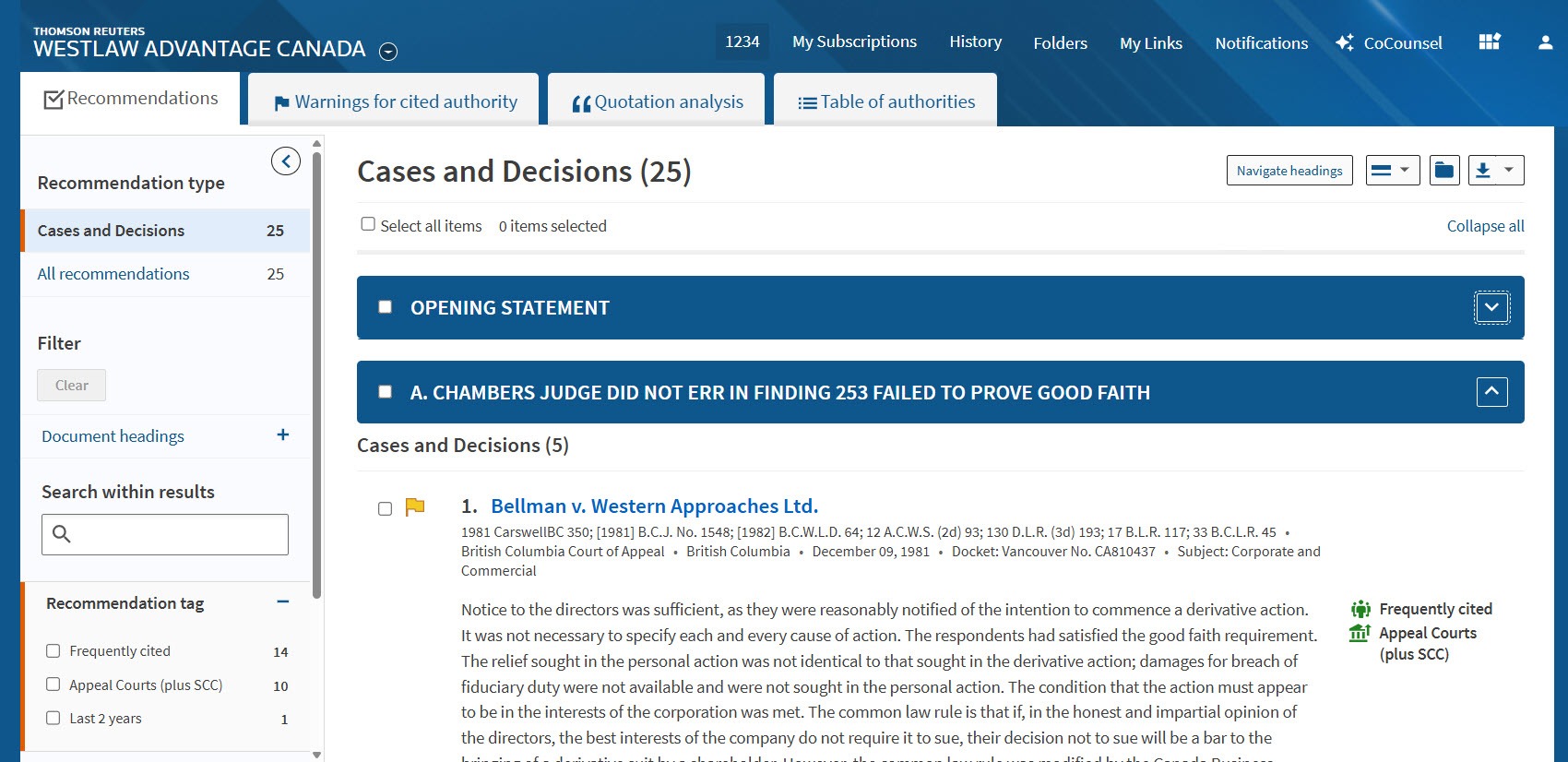Enable the Appeal Courts (plus SCC) filter
Screen dimensions: 1568x762
(x=53, y=685)
